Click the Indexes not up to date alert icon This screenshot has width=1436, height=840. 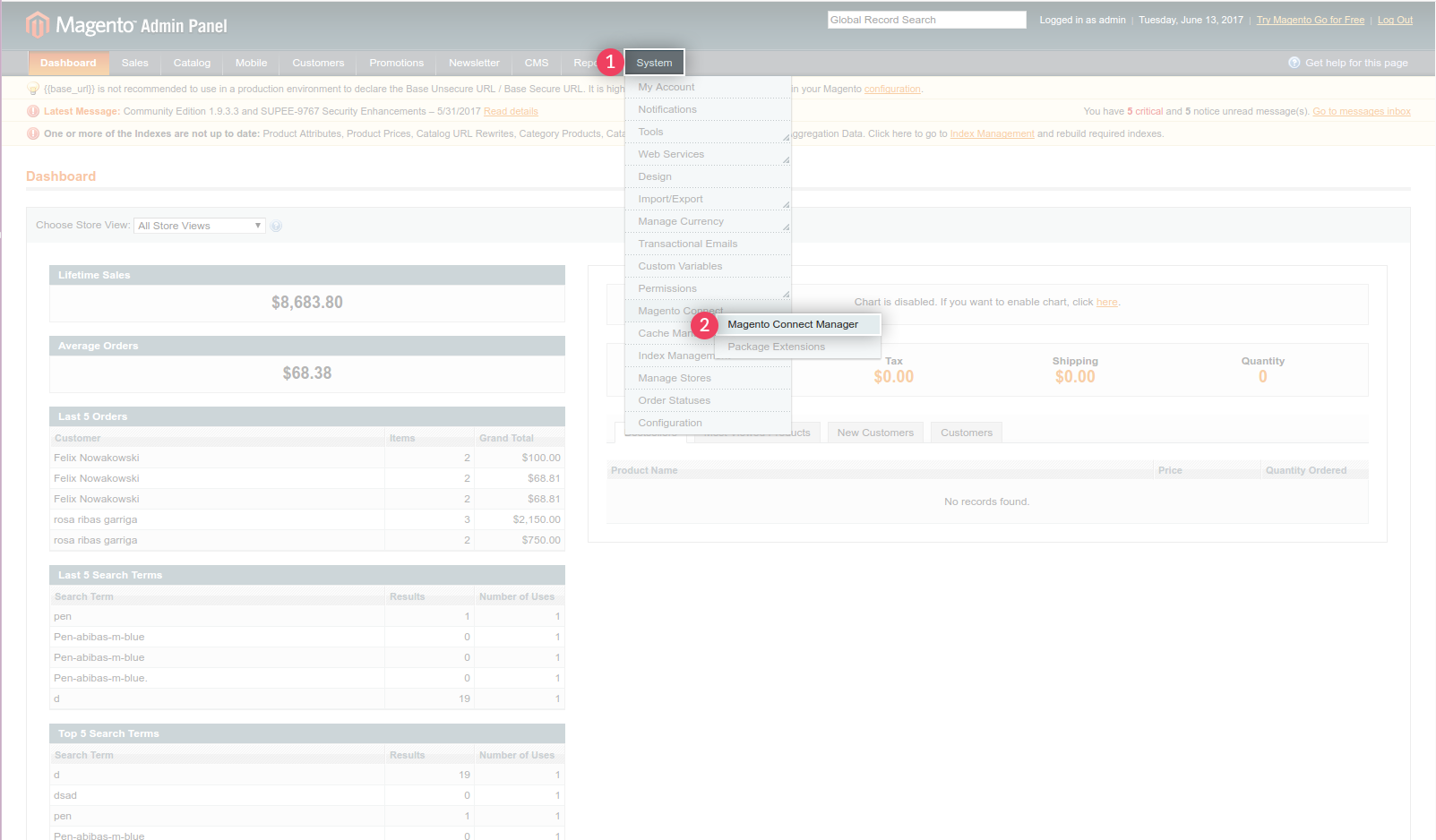(33, 133)
